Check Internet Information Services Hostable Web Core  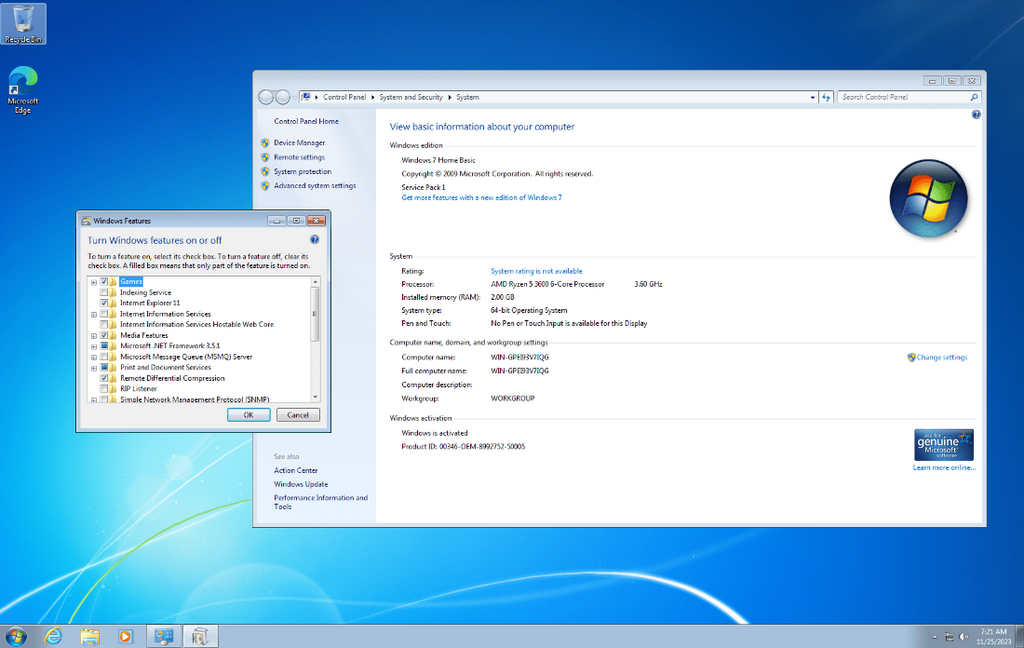pos(104,325)
